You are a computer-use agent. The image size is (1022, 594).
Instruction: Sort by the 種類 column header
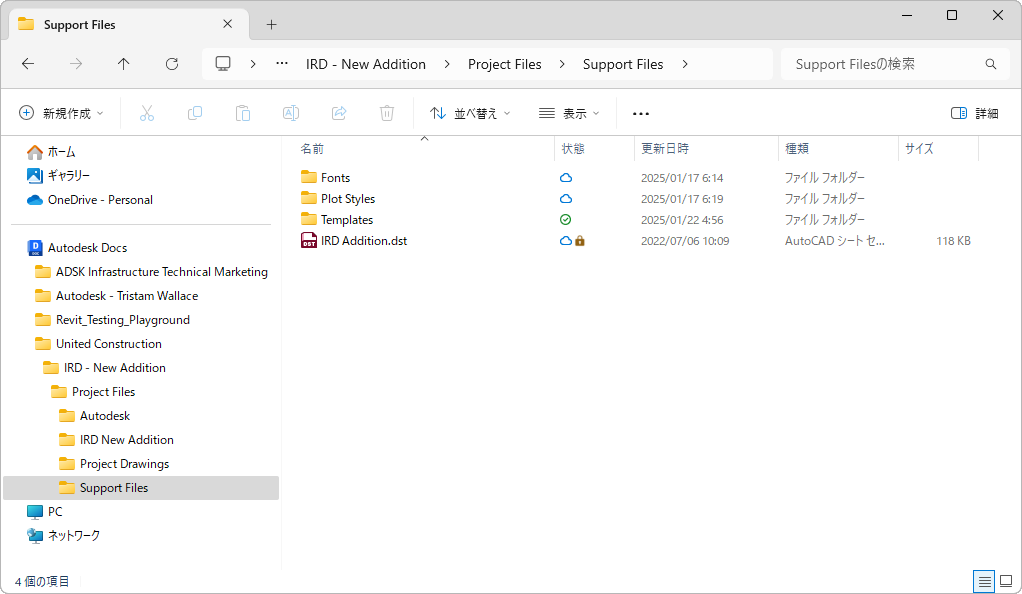tap(796, 149)
